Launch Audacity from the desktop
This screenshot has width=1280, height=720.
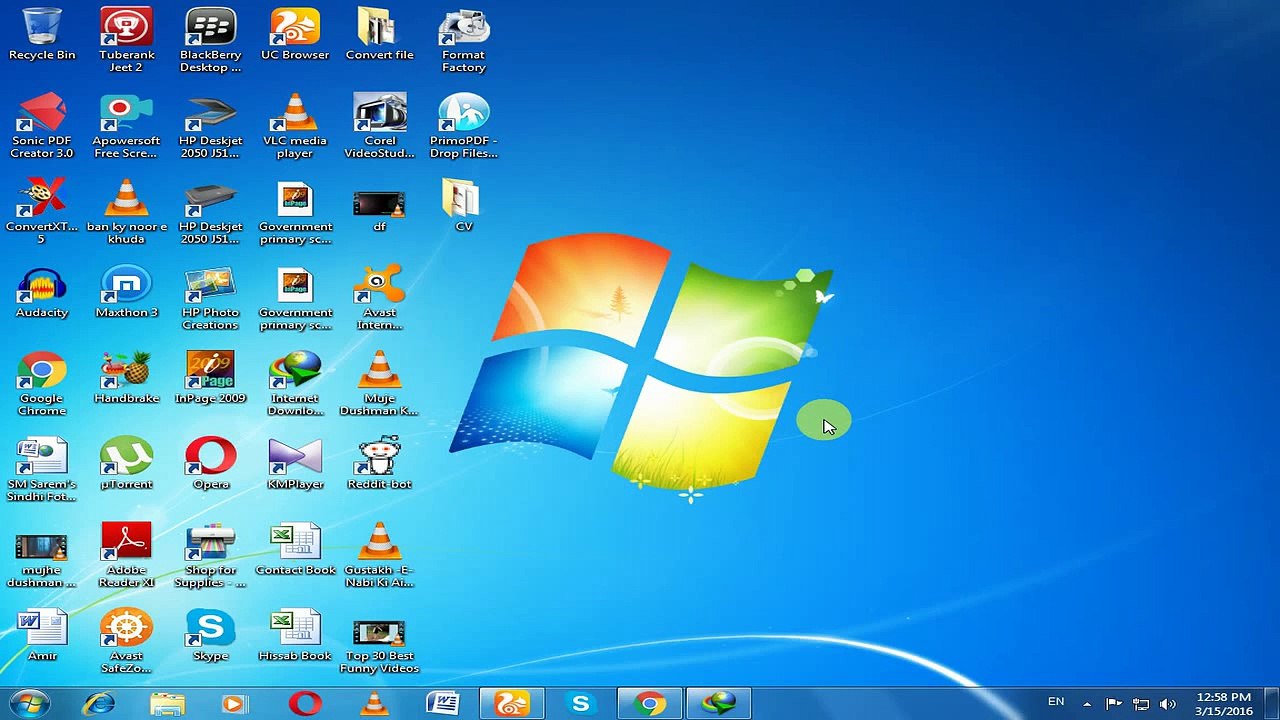click(42, 293)
